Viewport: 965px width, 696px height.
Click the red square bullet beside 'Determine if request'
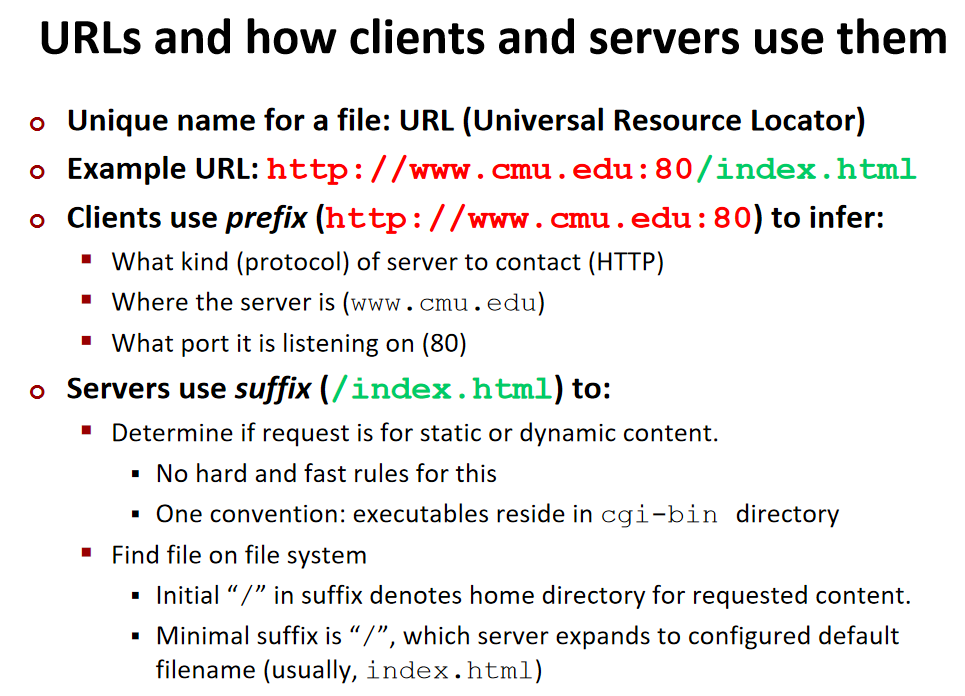88,431
